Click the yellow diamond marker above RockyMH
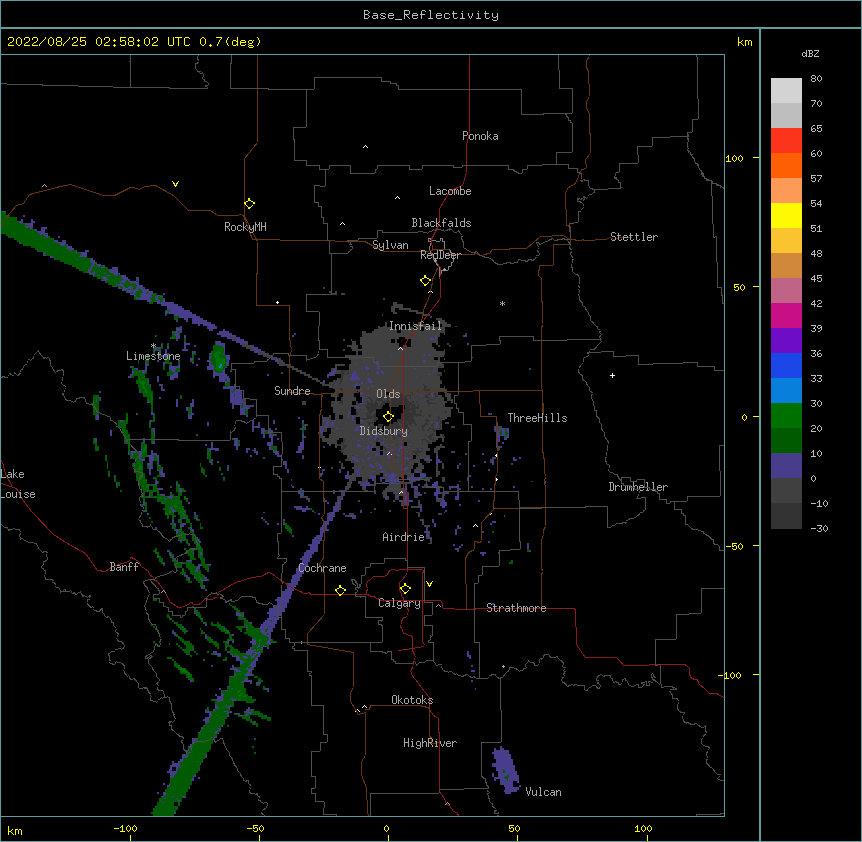The width and height of the screenshot is (862, 842). pos(250,204)
